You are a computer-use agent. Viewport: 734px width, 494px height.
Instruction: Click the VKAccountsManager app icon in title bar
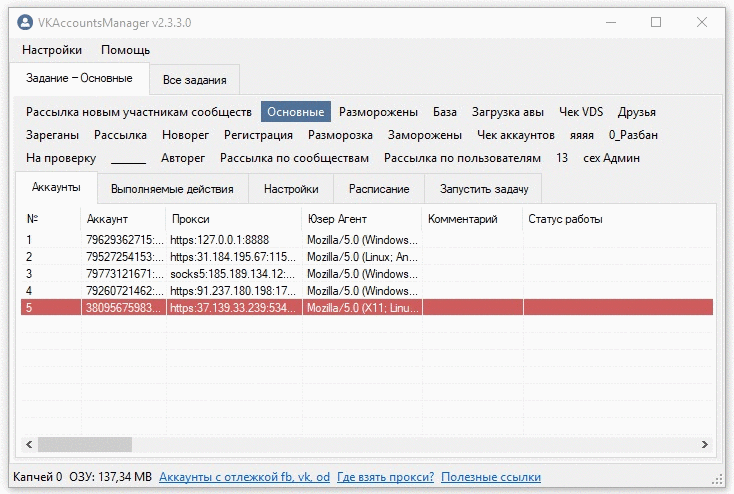pos(25,22)
